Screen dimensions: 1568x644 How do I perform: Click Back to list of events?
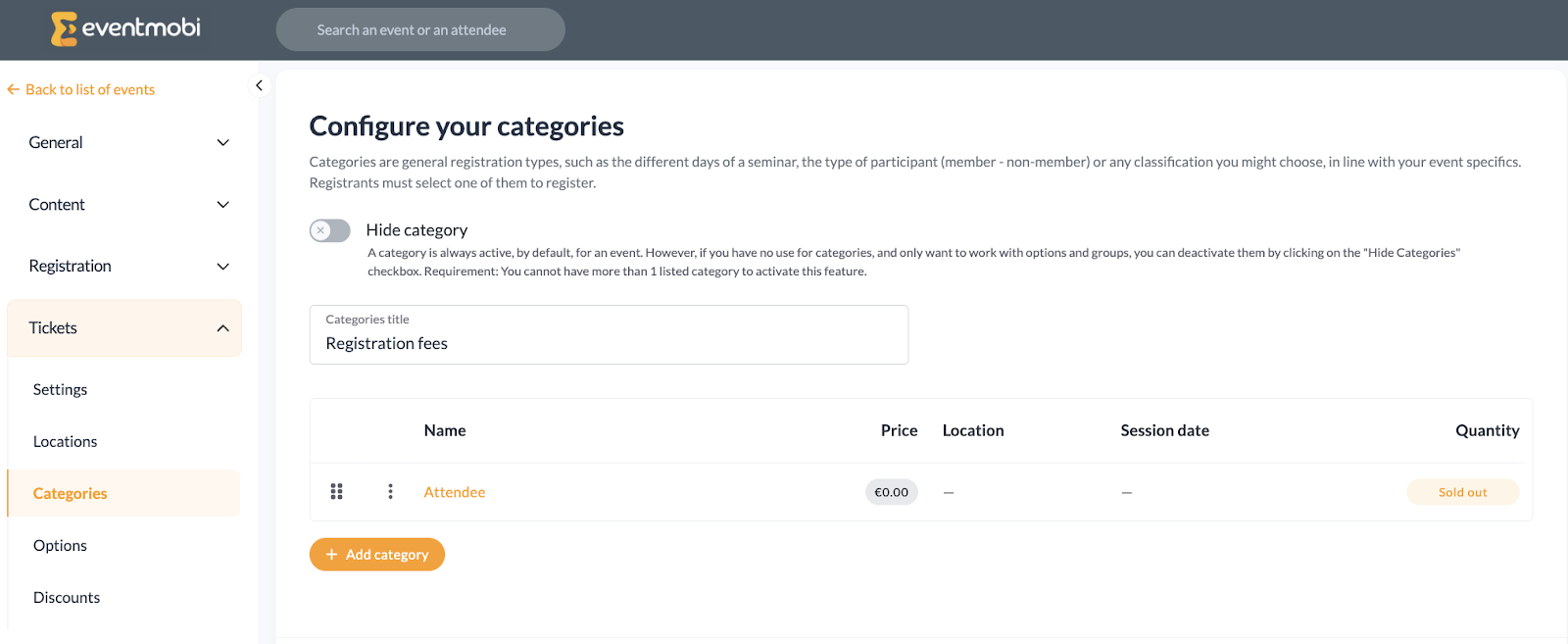[x=90, y=89]
